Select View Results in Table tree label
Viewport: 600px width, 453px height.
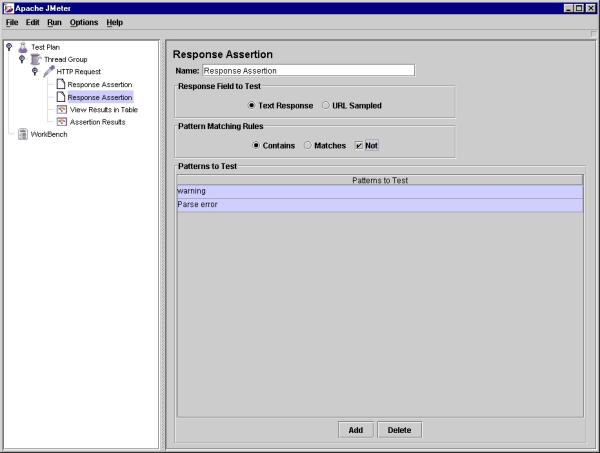point(104,110)
